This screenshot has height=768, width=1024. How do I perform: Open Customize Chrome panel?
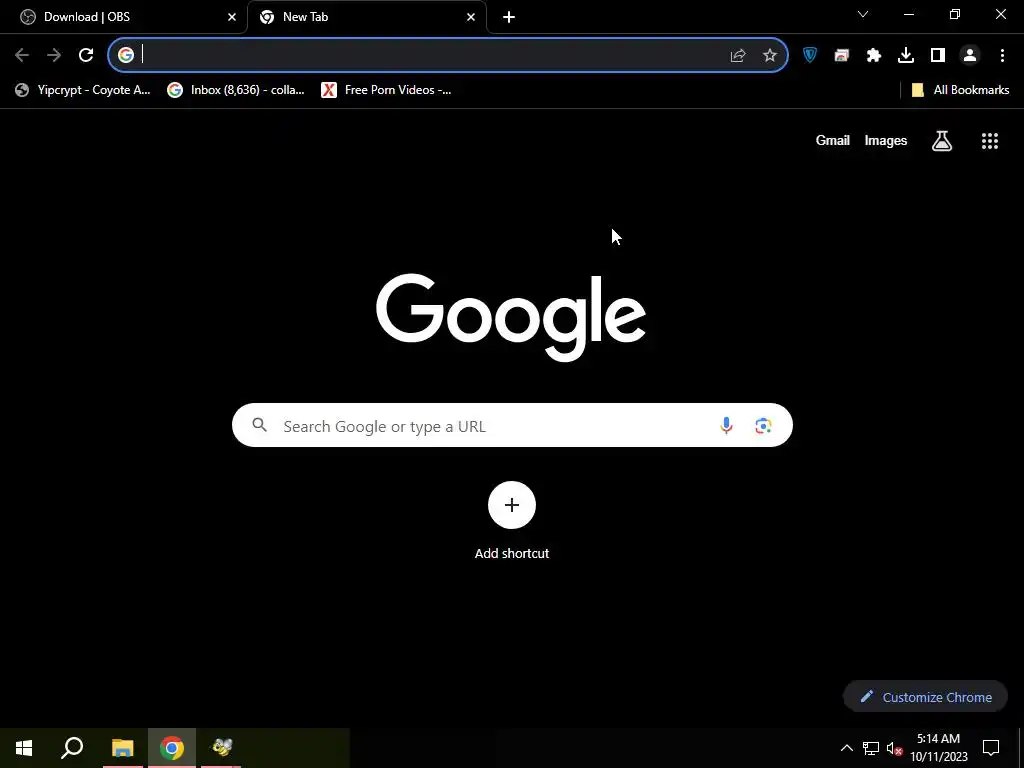click(x=925, y=697)
